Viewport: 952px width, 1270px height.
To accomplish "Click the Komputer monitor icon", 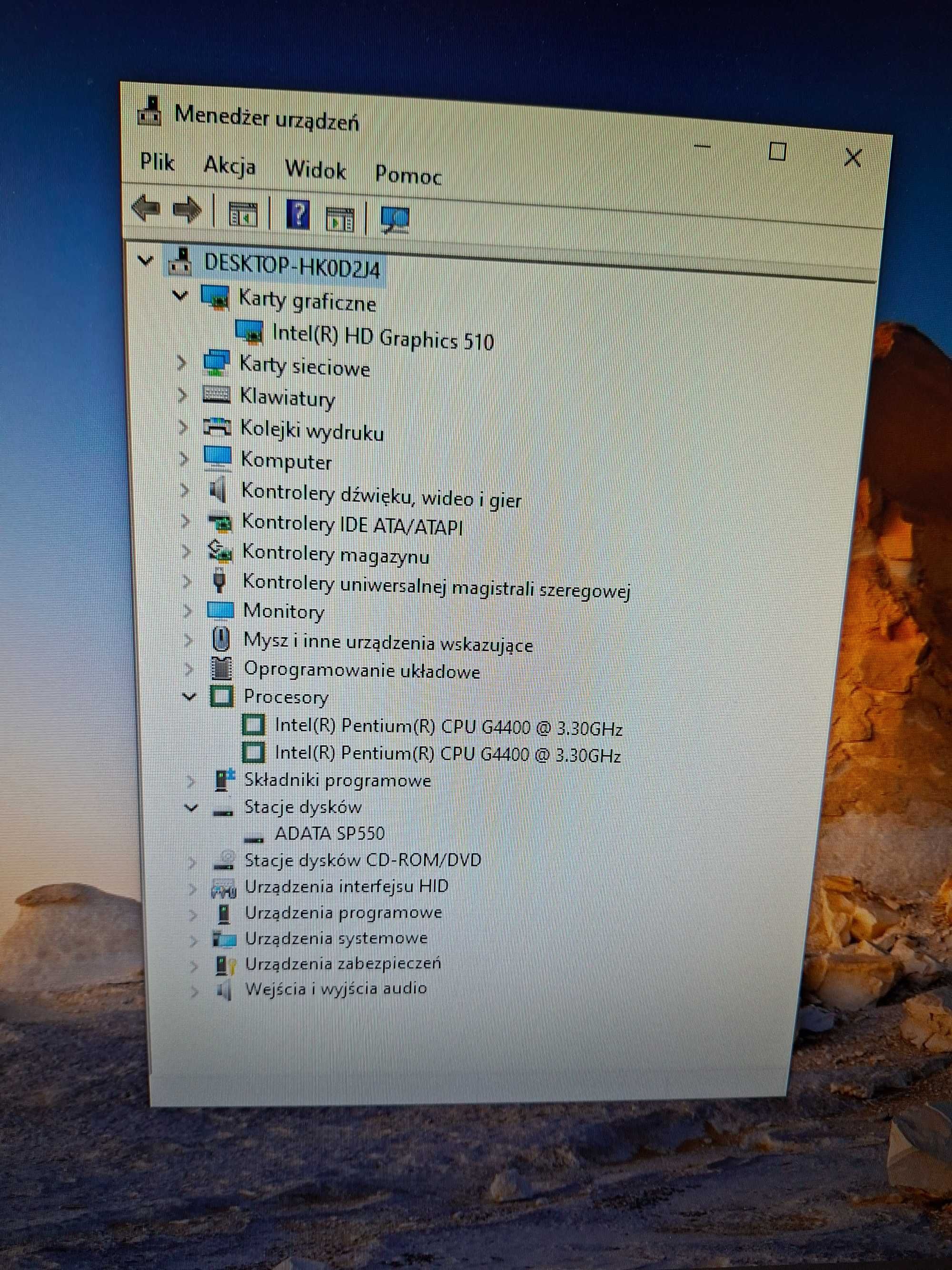I will click(x=218, y=458).
